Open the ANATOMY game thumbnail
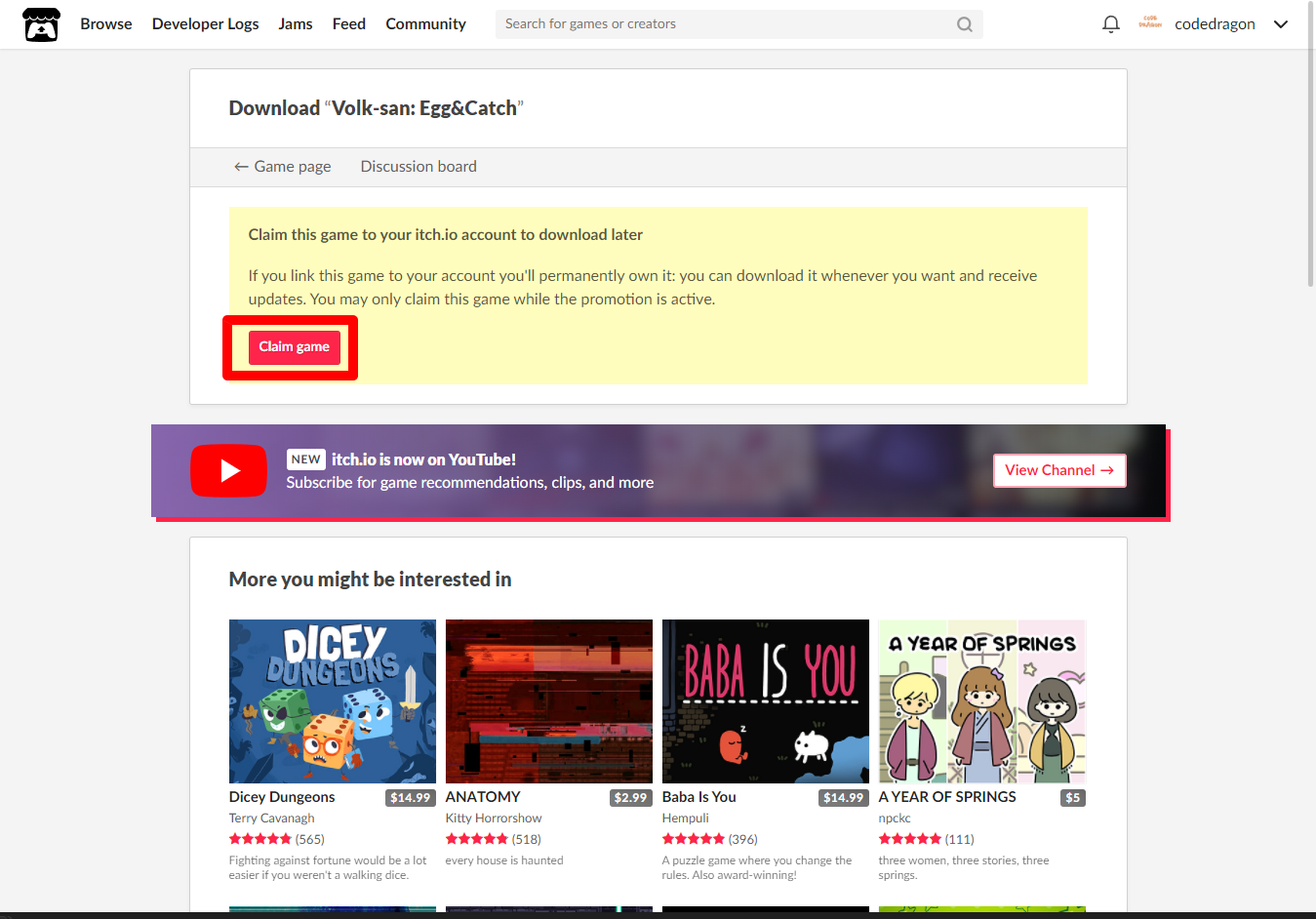Viewport: 1316px width, 919px height. coord(549,701)
